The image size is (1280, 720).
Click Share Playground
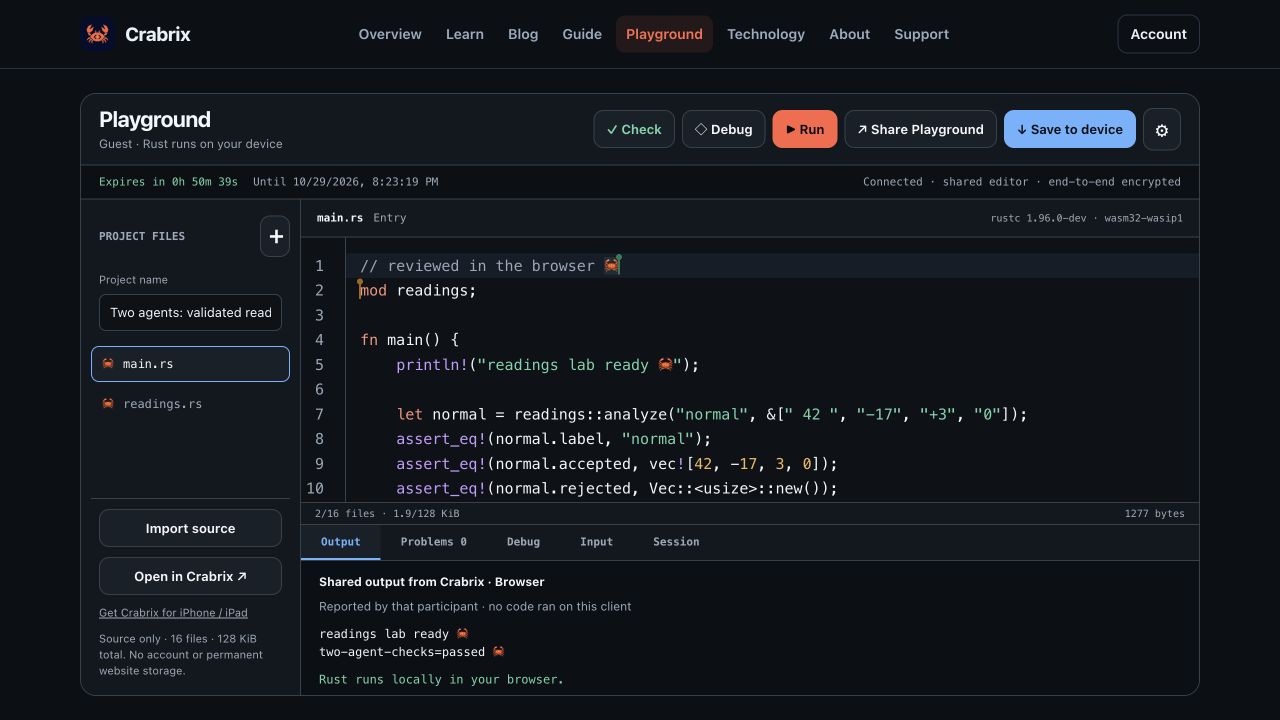point(920,129)
